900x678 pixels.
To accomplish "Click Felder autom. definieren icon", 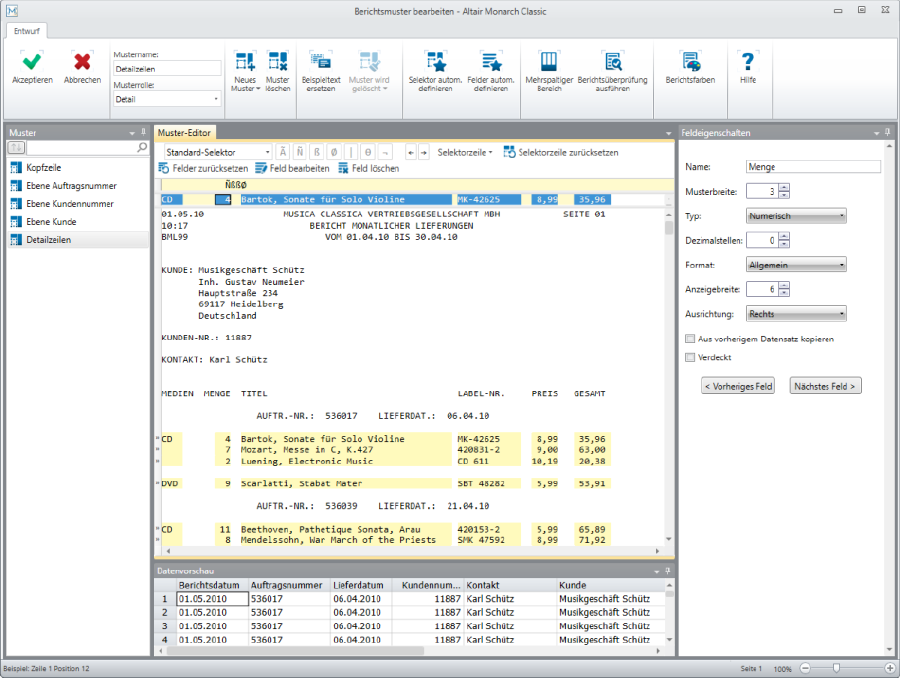I will tap(491, 61).
